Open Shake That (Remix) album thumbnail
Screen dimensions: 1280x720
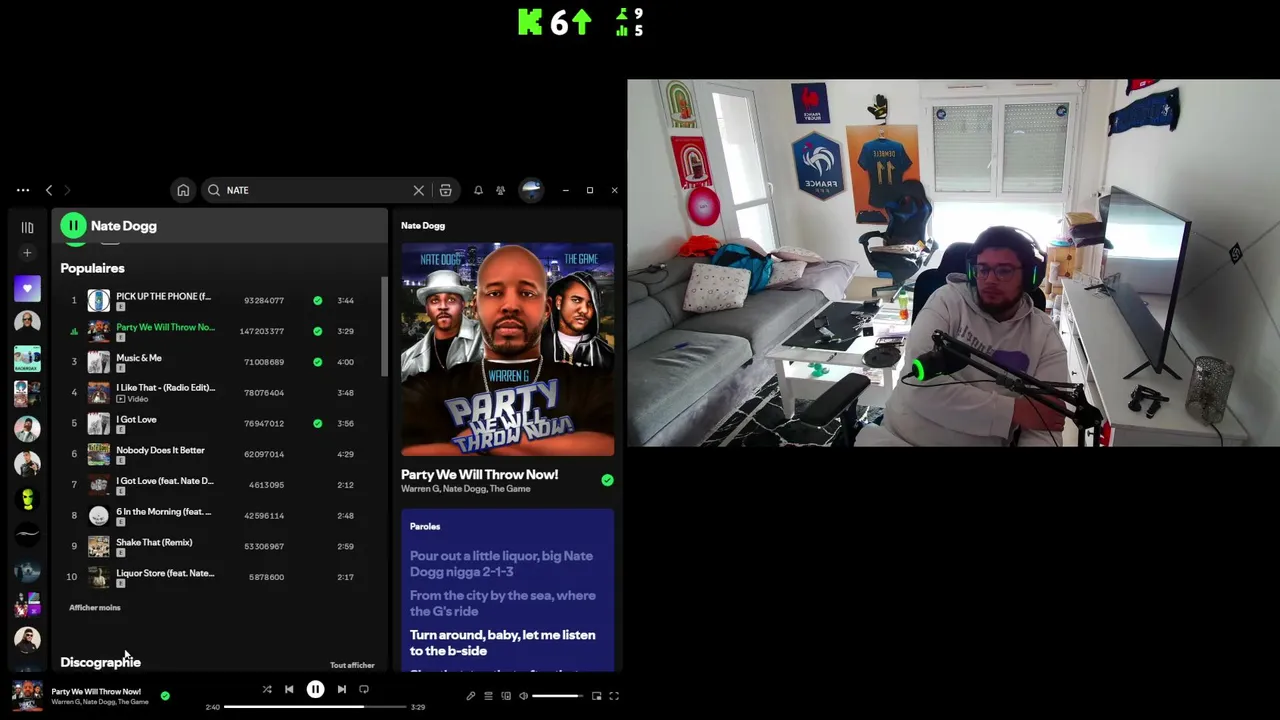point(98,546)
